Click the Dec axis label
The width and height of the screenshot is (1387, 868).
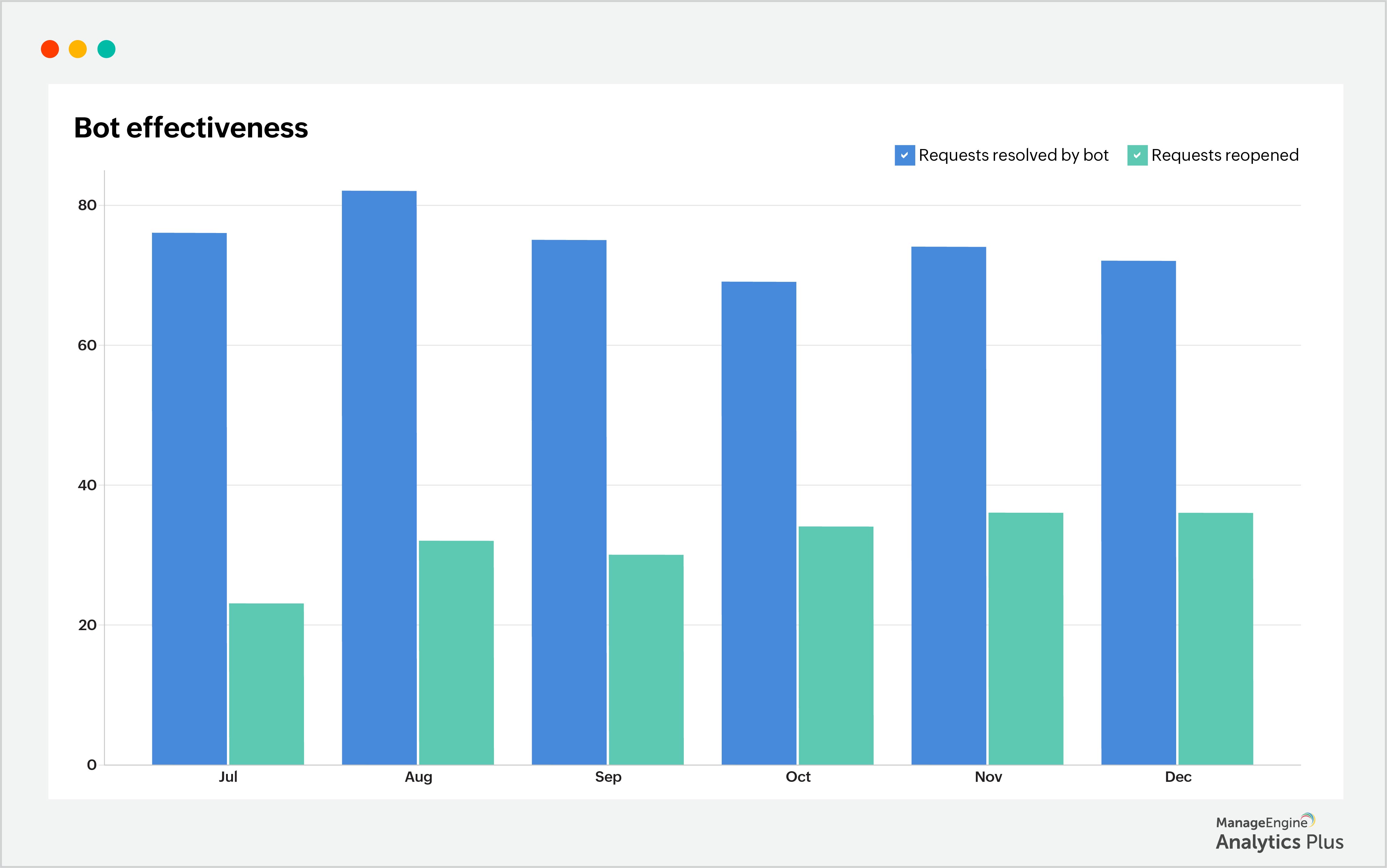coord(1178,777)
